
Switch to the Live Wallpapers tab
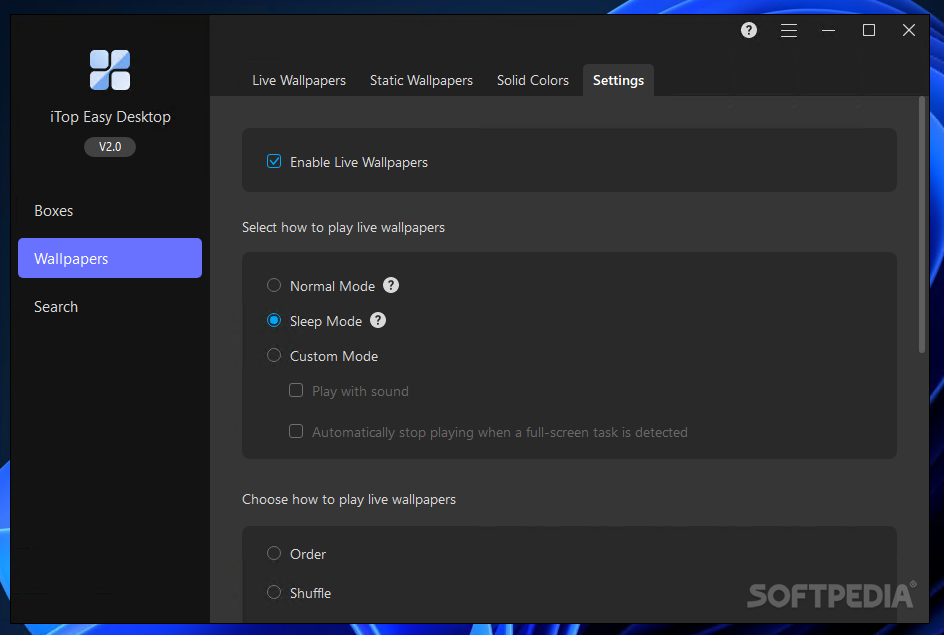point(299,80)
